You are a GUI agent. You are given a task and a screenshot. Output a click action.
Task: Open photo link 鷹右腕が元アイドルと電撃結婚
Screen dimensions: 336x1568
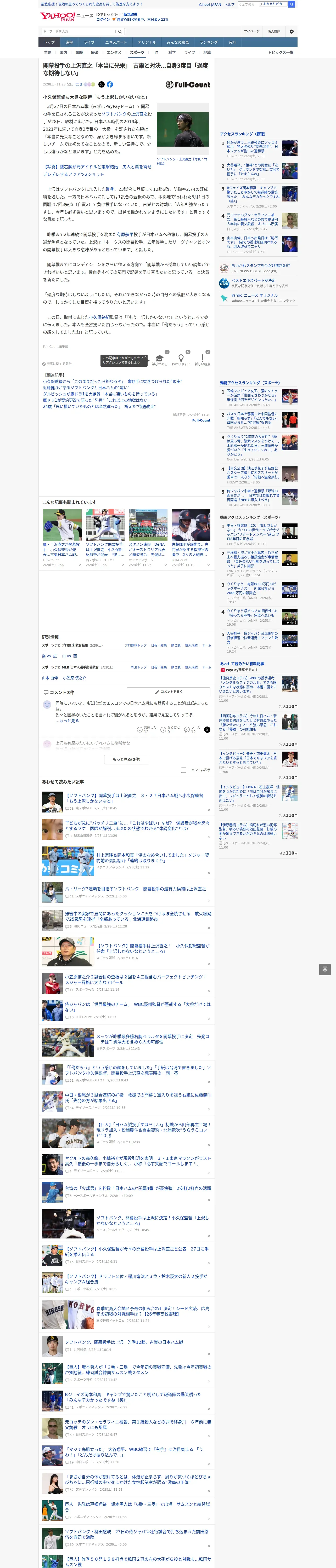[97, 170]
